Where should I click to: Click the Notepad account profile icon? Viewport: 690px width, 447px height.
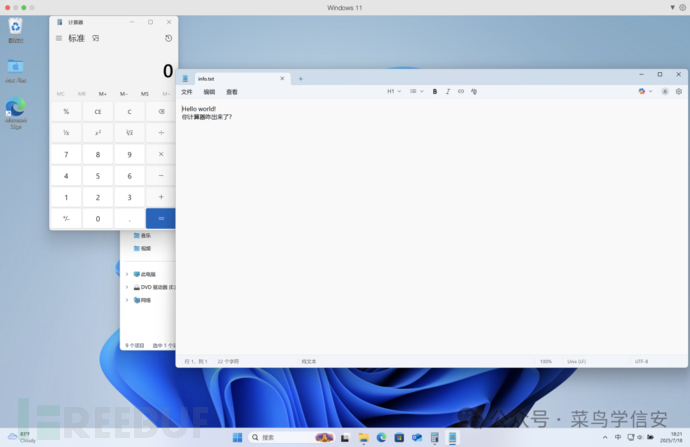[x=665, y=92]
